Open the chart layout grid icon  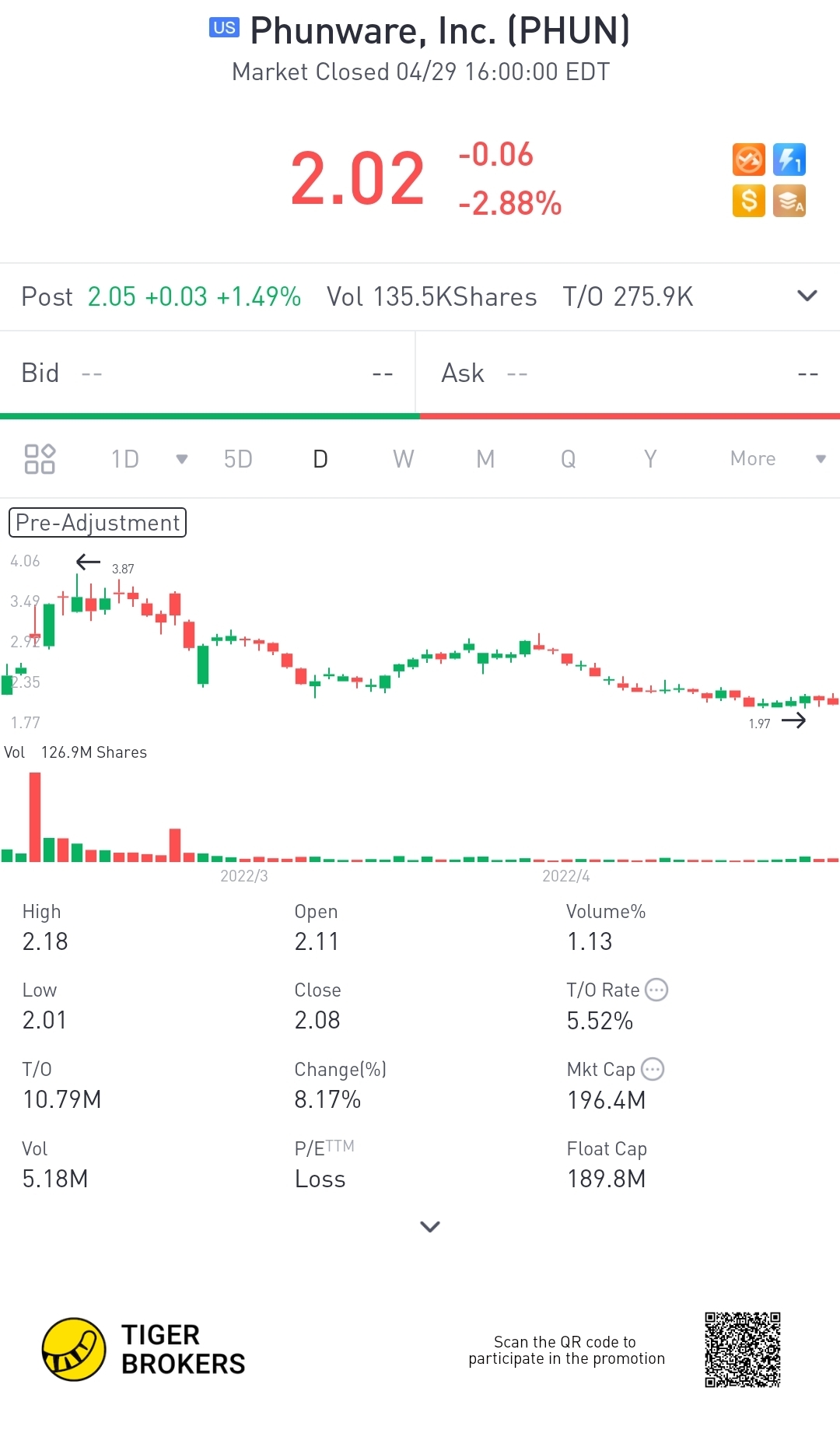click(x=40, y=459)
